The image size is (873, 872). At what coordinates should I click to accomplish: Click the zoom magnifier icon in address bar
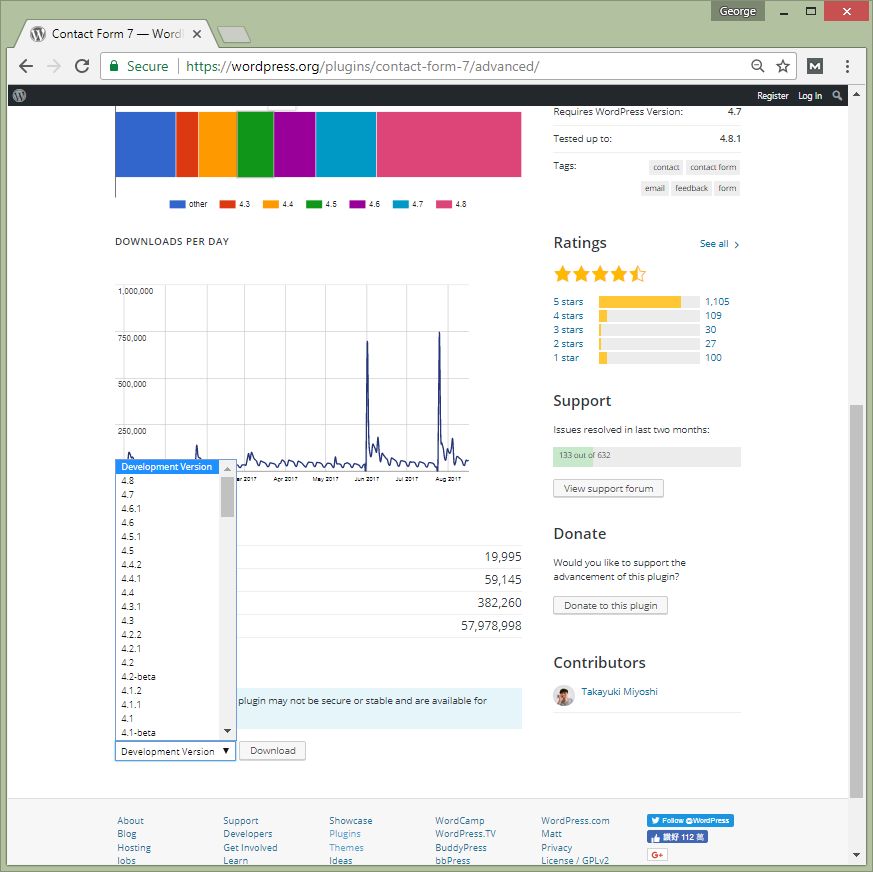coord(757,66)
